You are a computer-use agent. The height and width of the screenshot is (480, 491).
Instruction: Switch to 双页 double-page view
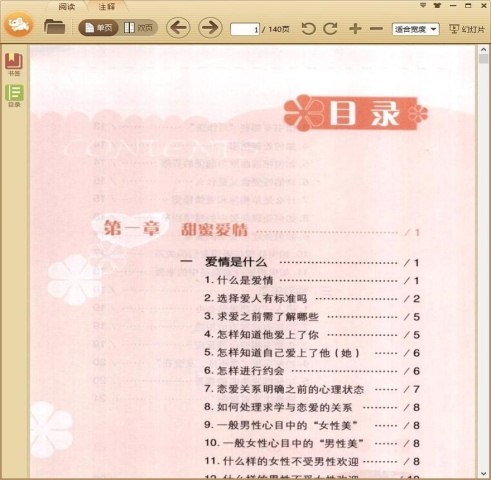[x=138, y=28]
